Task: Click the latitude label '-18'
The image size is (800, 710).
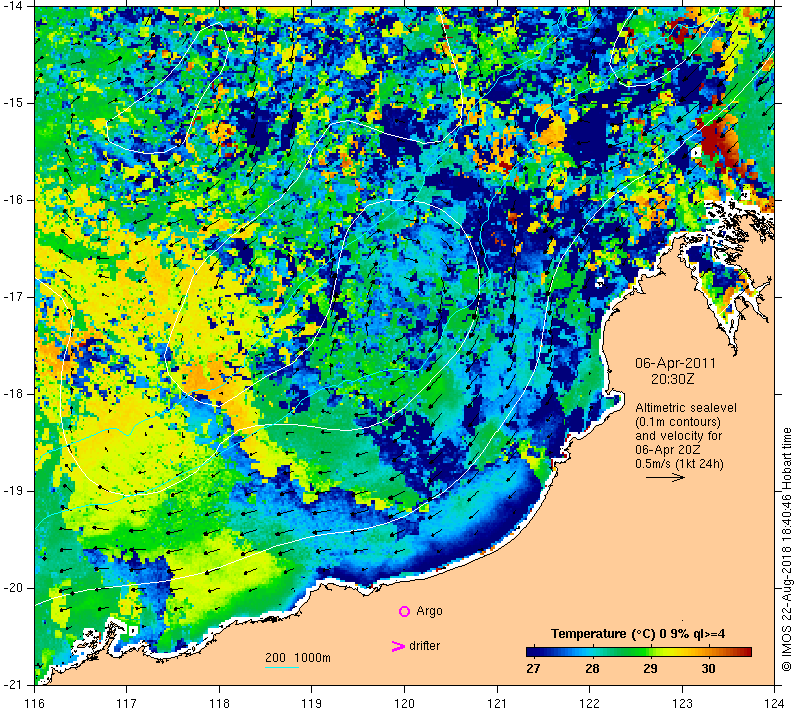Action: (11, 394)
